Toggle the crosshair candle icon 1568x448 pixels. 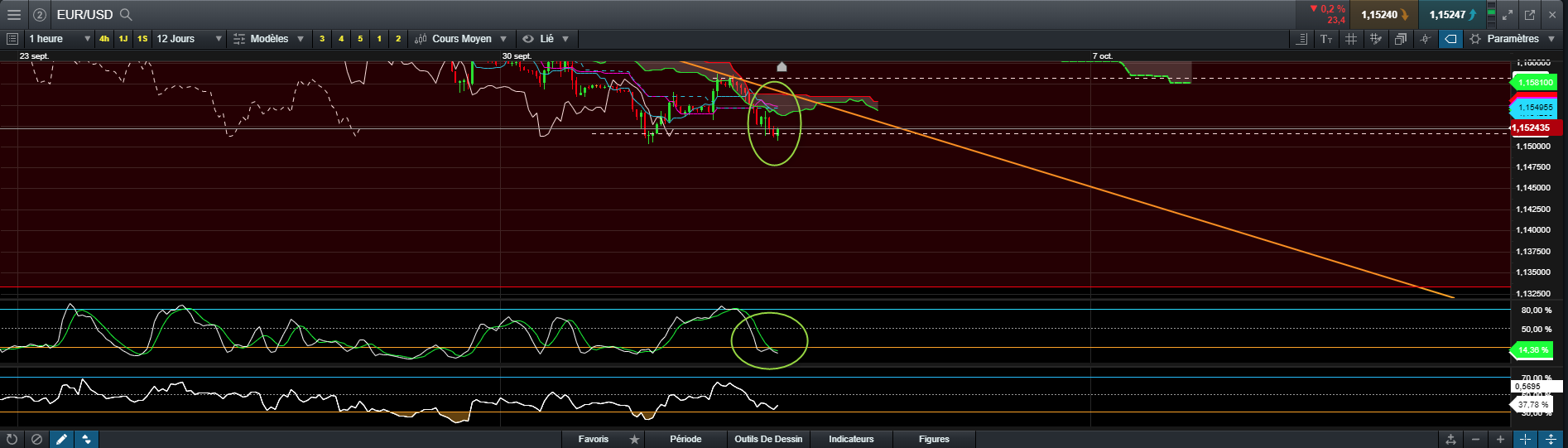point(1426,39)
